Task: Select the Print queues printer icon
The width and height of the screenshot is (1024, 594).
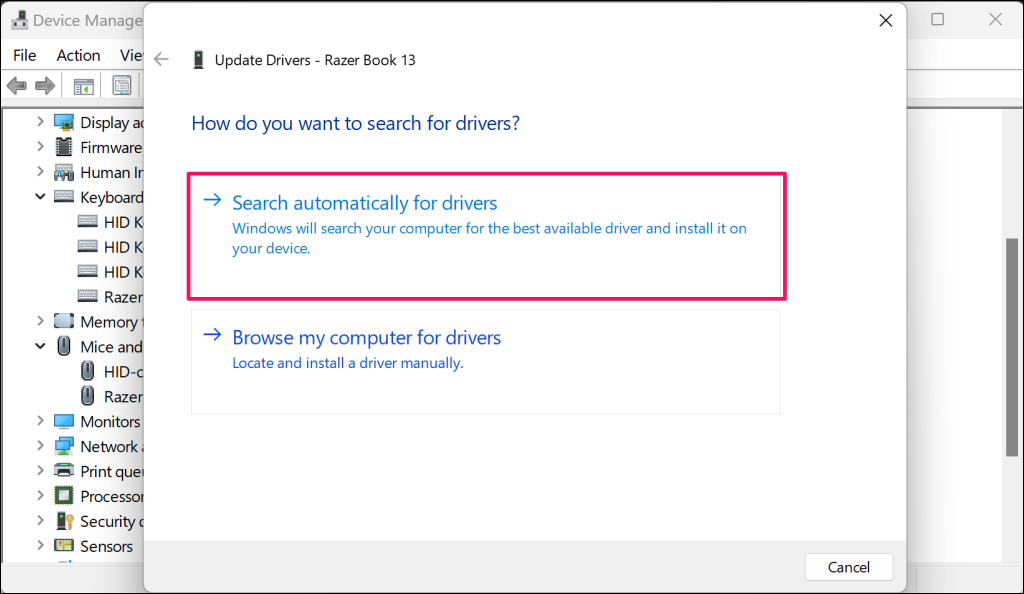Action: coord(64,471)
